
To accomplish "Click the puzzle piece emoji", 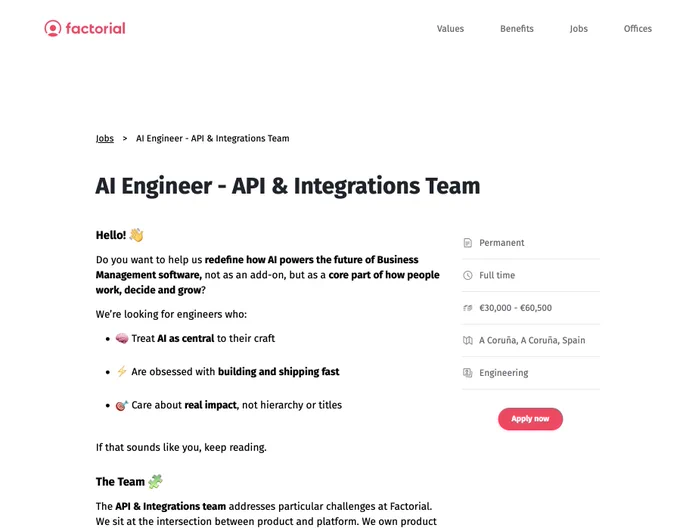I will [155, 482].
